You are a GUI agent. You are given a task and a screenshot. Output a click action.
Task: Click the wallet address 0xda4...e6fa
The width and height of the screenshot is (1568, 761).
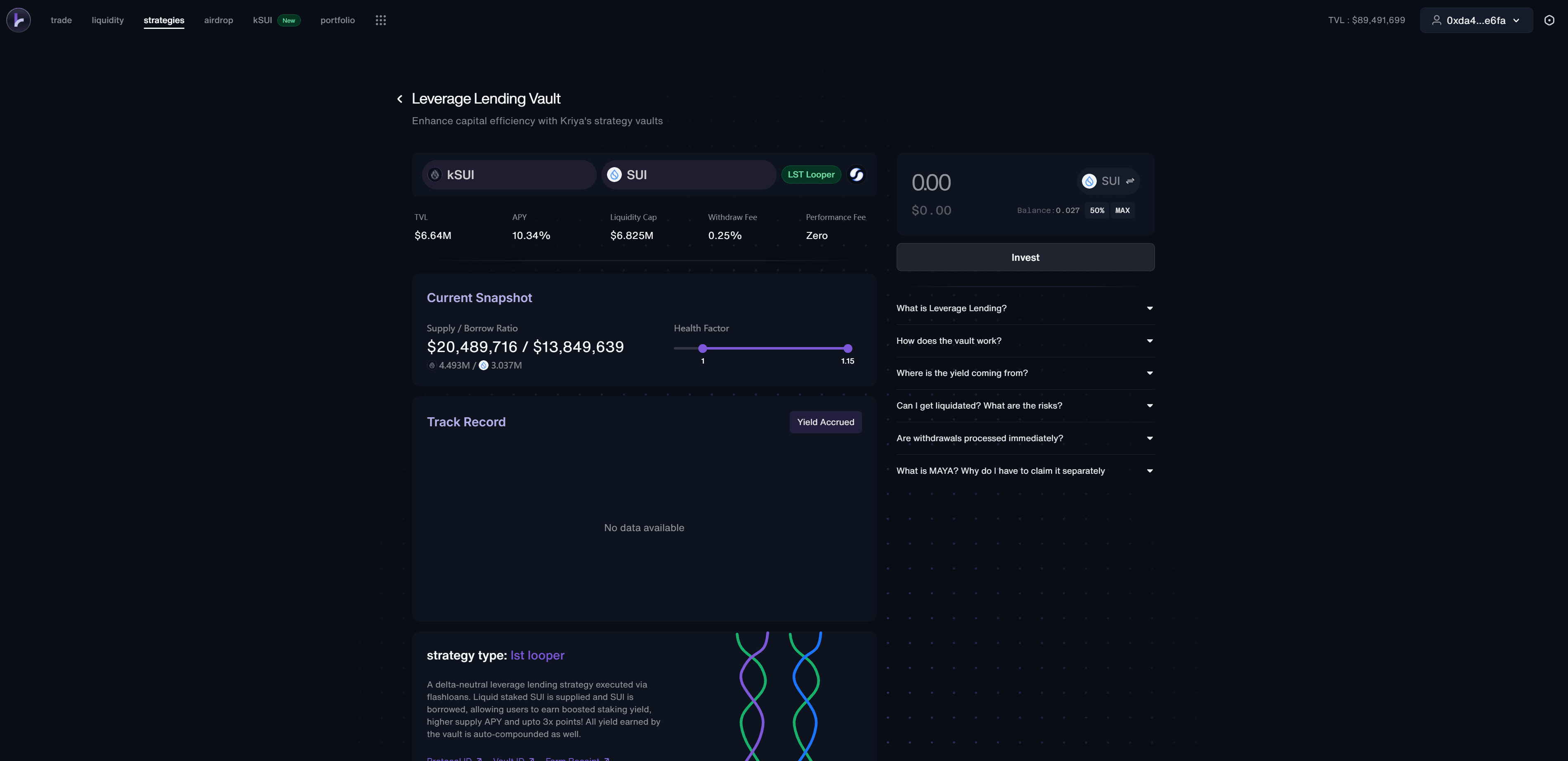coord(1476,20)
